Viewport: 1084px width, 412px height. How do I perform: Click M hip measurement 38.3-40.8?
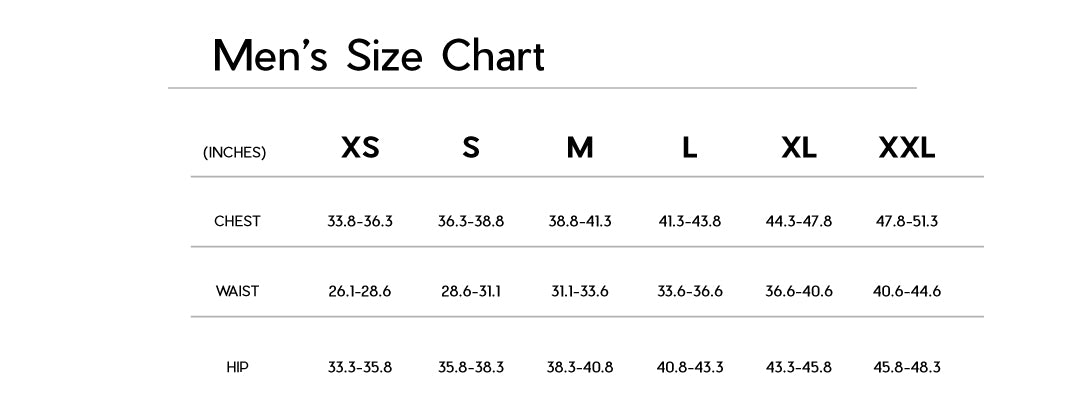(580, 367)
